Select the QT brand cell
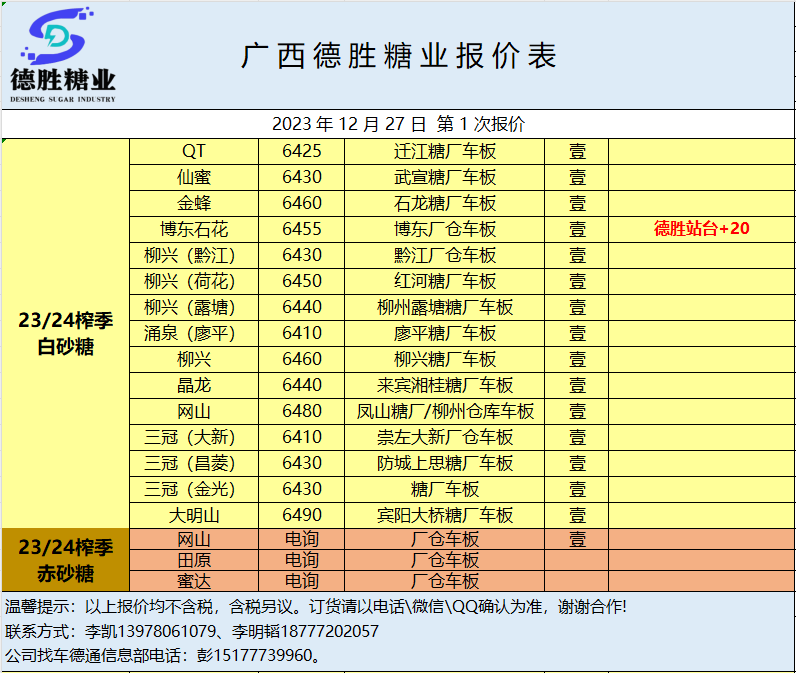 pos(194,152)
